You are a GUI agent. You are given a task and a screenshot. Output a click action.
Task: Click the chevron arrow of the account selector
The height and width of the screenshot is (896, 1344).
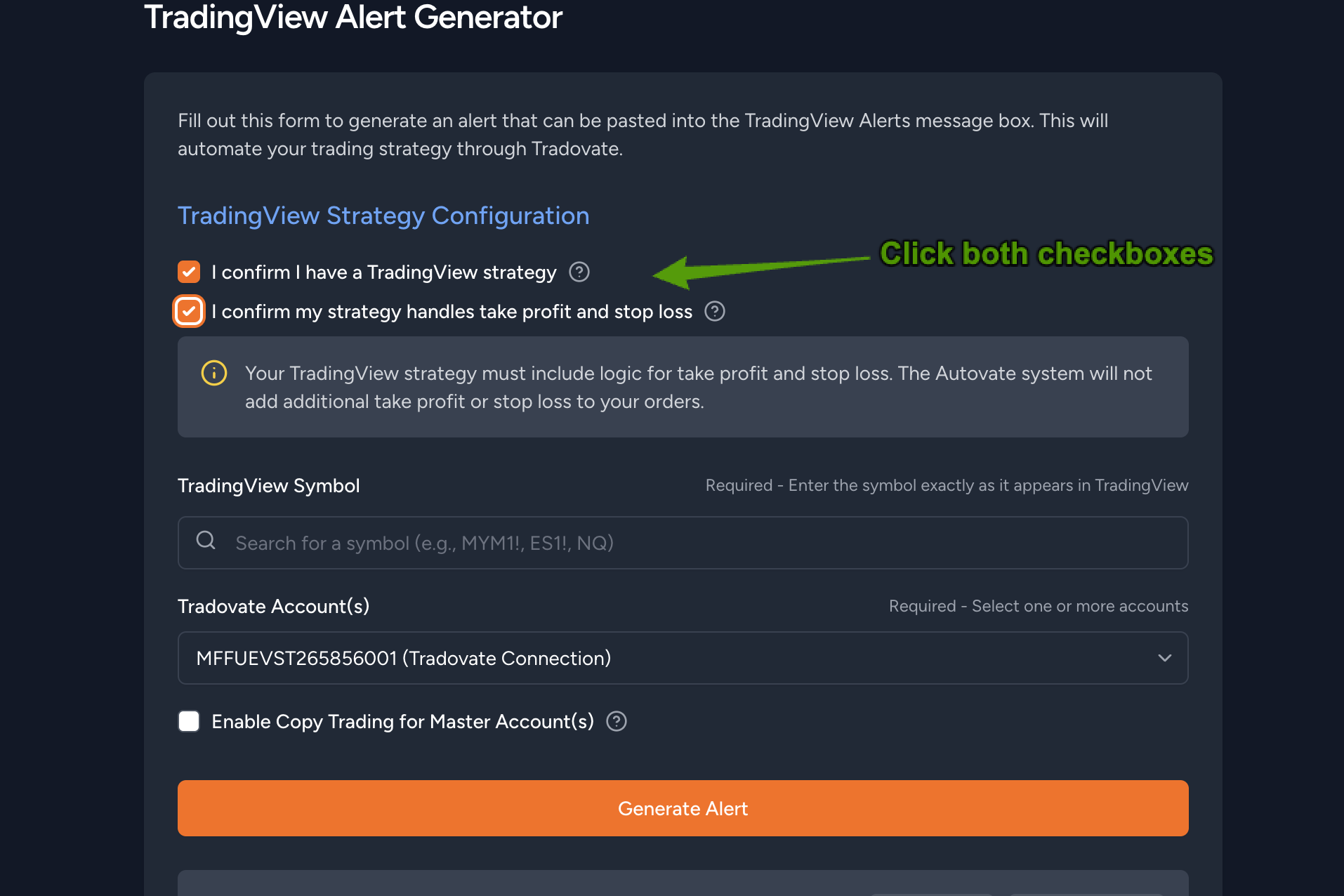point(1165,658)
